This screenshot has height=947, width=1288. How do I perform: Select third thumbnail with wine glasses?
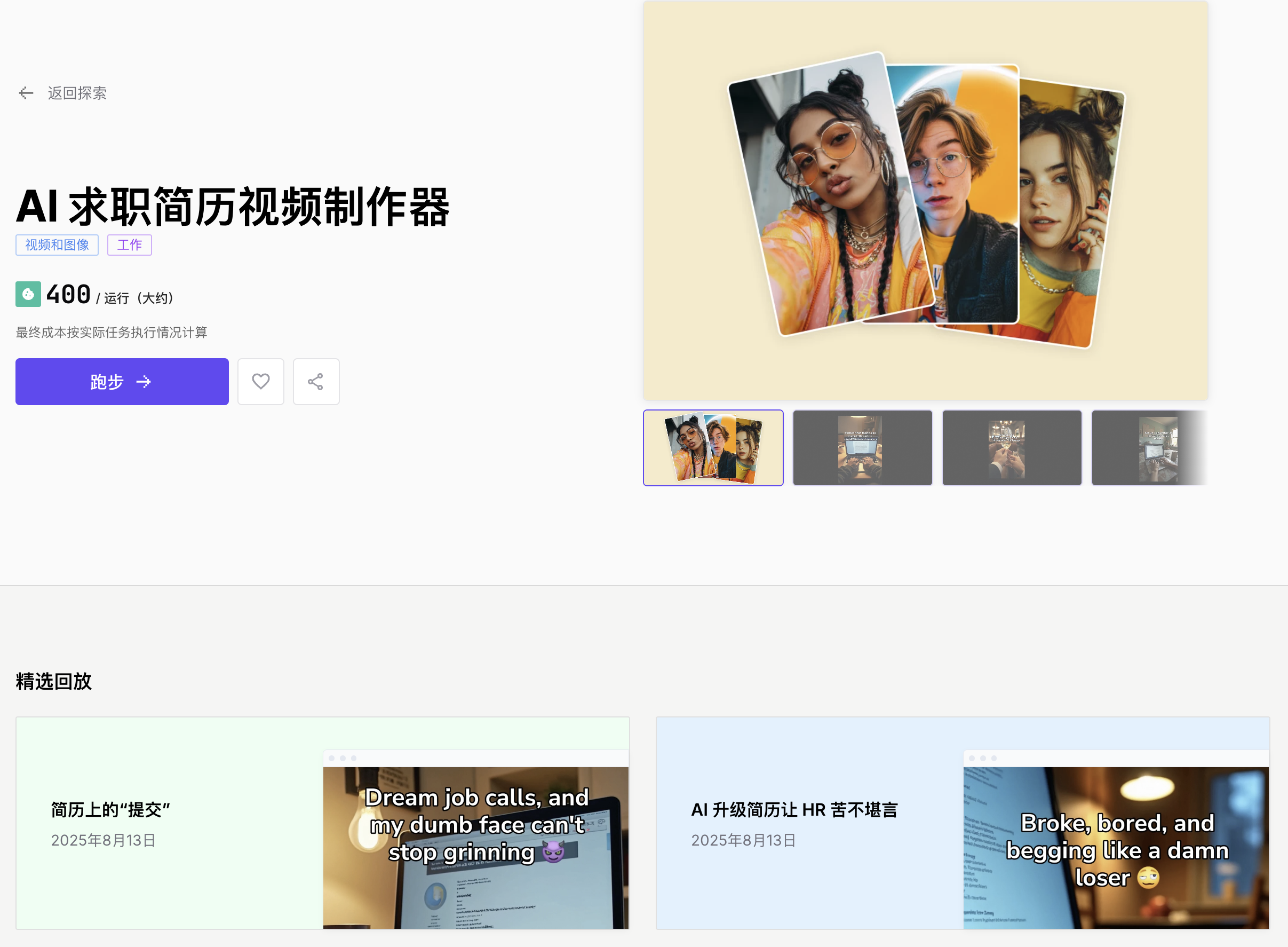pyautogui.click(x=1012, y=448)
